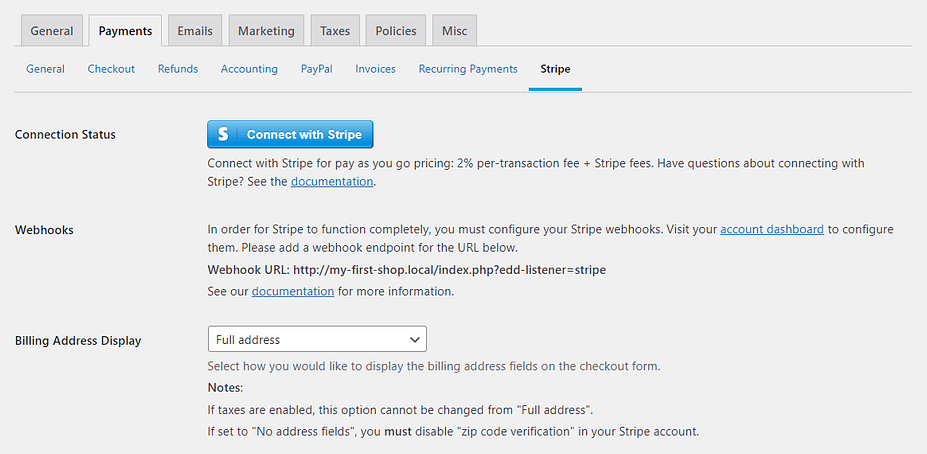Open the PayPal settings section
Image resolution: width=927 pixels, height=454 pixels.
click(x=316, y=69)
